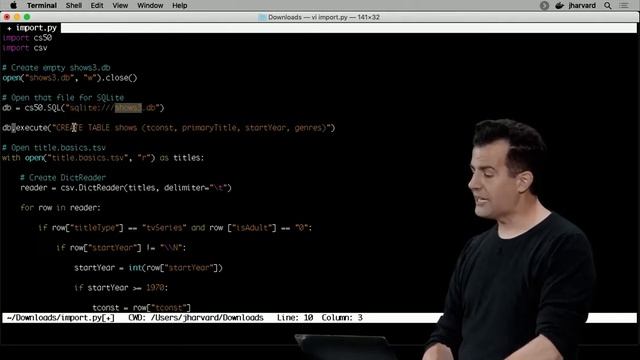Viewport: 640px width, 360px height.
Task: Click the csv.DictReader reader assignment line
Action: click(x=126, y=188)
